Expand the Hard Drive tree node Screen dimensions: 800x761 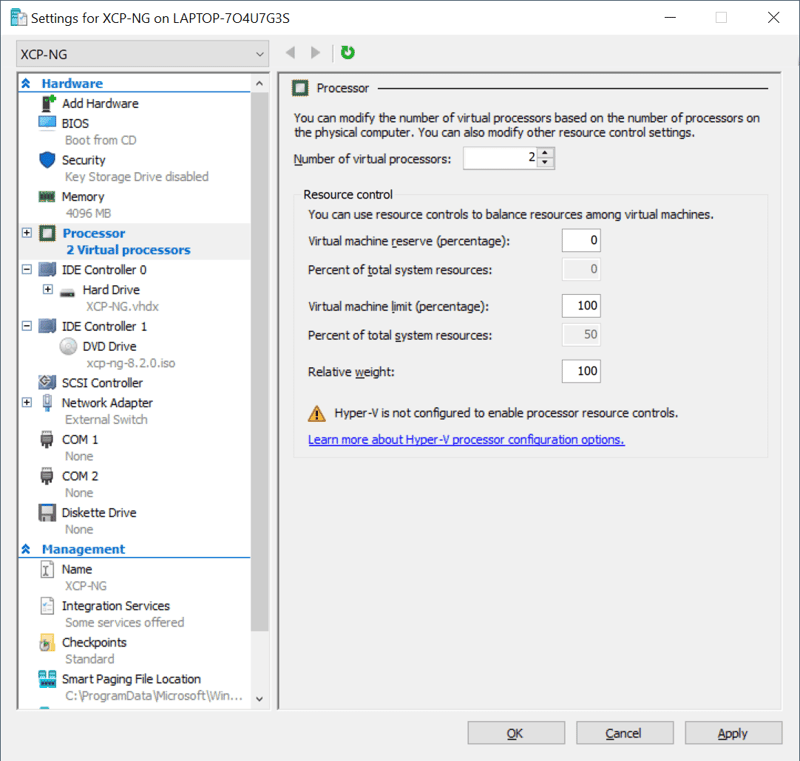click(x=47, y=290)
